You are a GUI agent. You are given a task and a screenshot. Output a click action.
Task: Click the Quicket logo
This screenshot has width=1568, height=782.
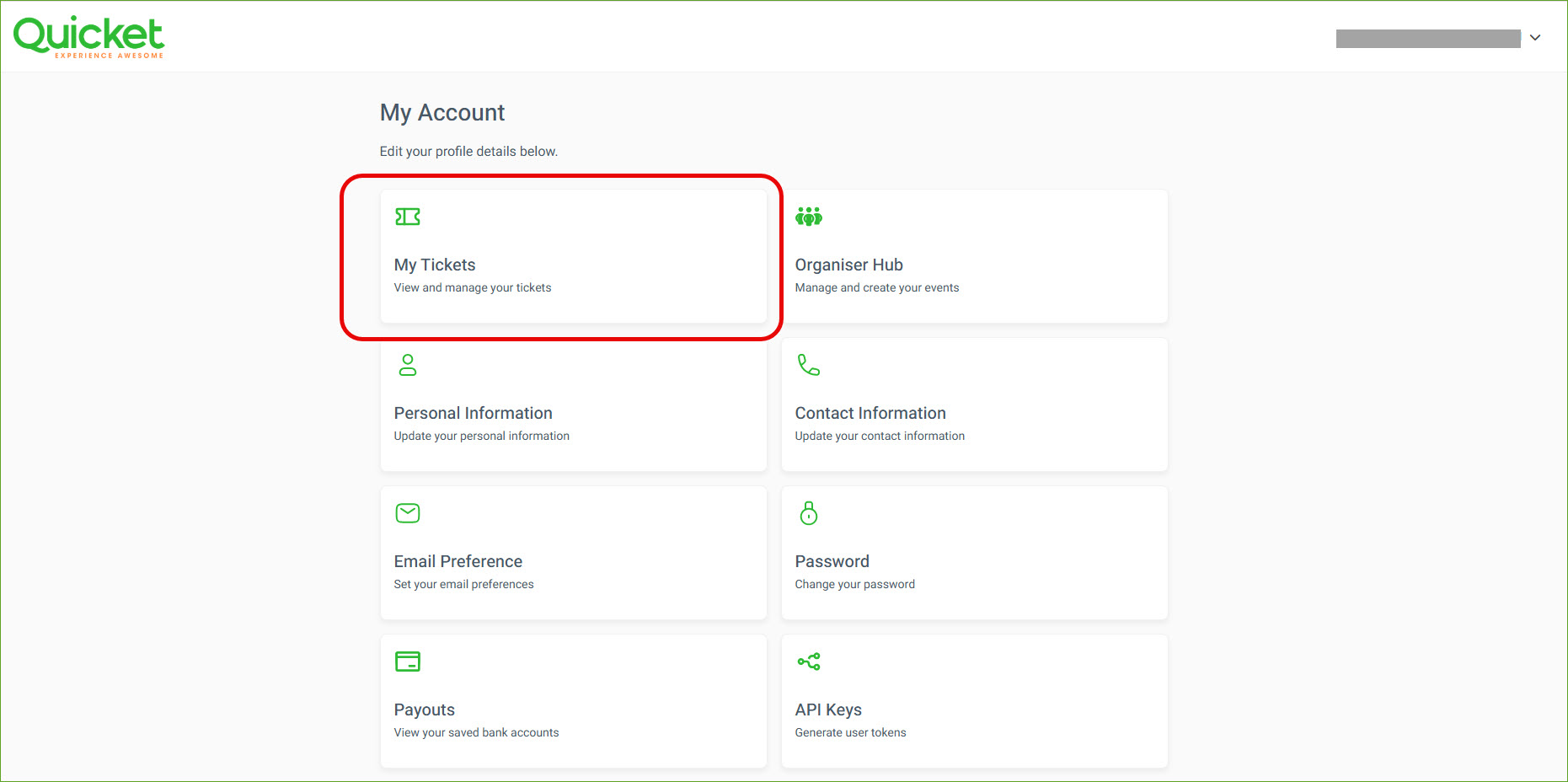(x=89, y=37)
